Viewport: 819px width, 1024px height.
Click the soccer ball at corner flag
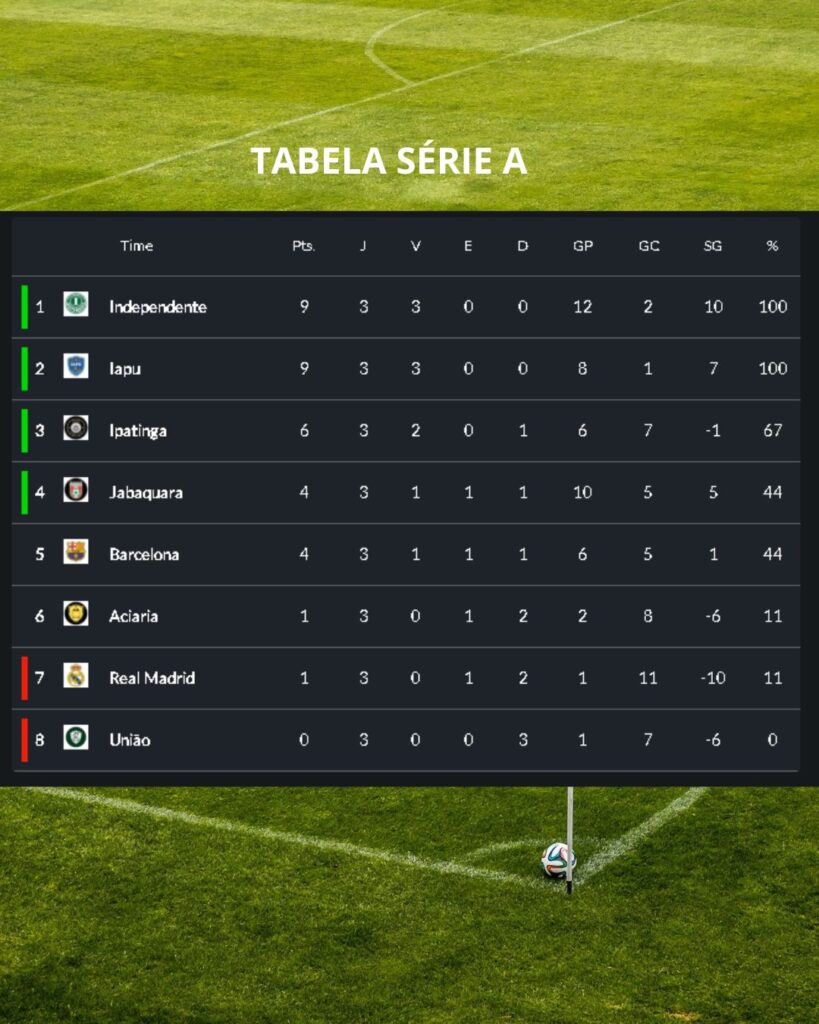click(x=557, y=859)
